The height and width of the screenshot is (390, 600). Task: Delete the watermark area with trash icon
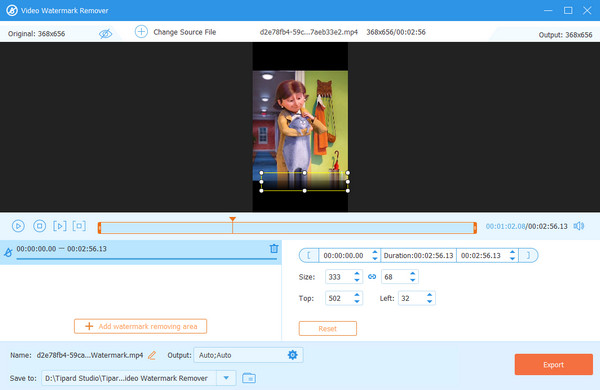pyautogui.click(x=274, y=248)
